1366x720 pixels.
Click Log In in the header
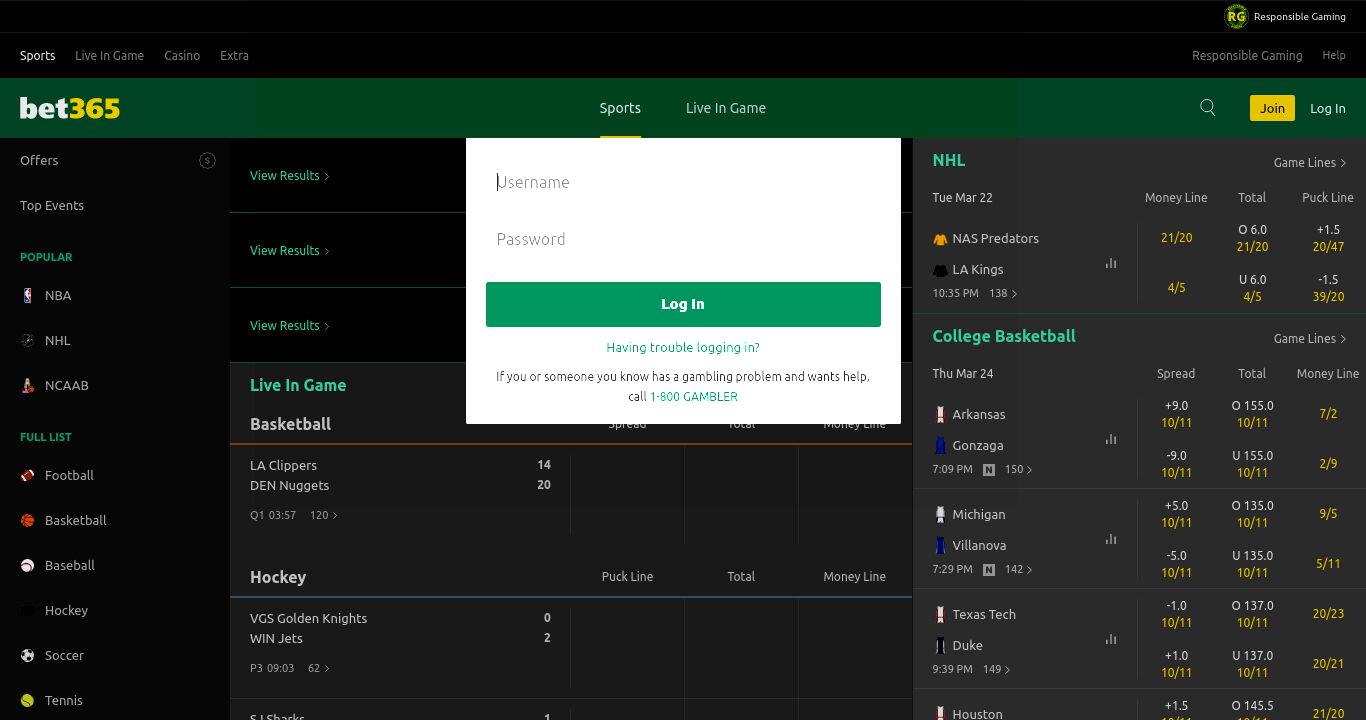1328,108
